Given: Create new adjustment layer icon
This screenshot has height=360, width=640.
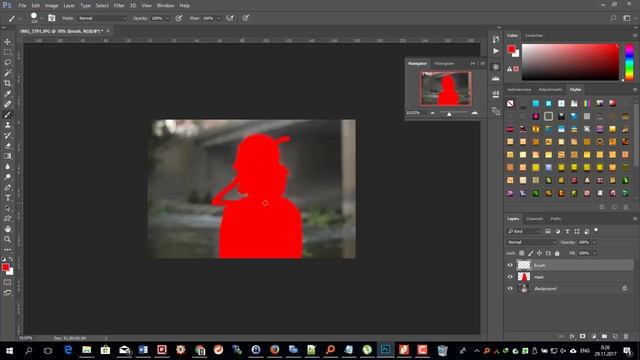Looking at the screenshot, I should (x=593, y=336).
